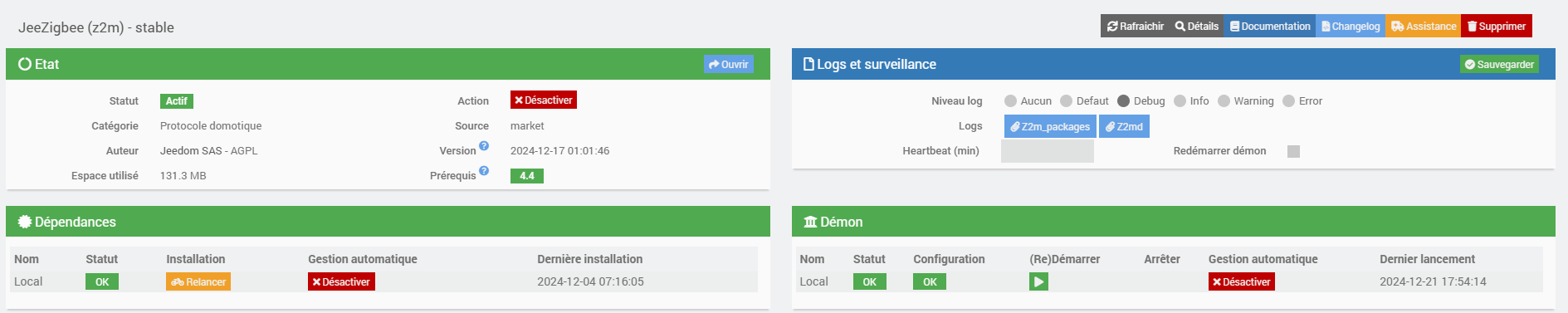The image size is (1568, 313).
Task: Select the Debug log level radio
Action: [x=1123, y=100]
